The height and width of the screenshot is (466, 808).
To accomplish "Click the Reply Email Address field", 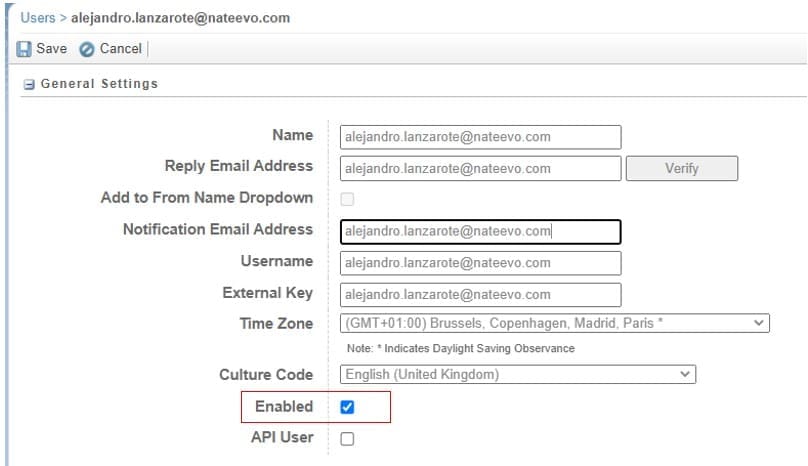I will [480, 169].
